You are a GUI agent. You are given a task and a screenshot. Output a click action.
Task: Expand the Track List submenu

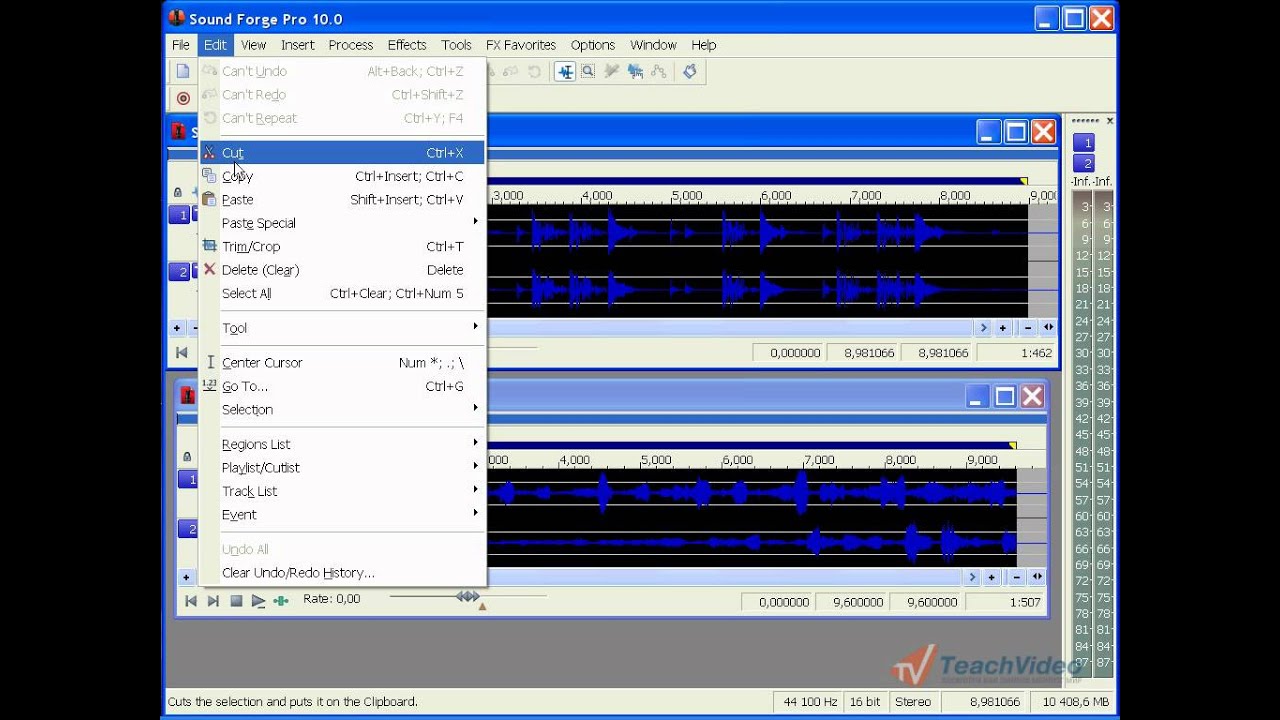(341, 491)
